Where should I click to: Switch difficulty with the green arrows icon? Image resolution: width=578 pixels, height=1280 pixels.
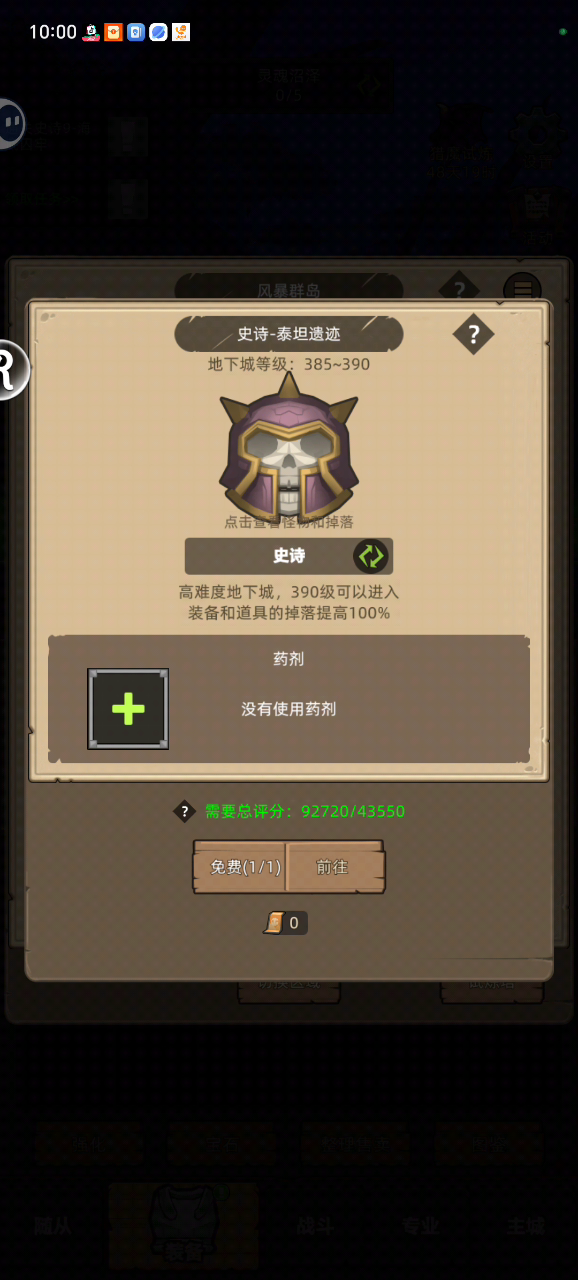click(370, 556)
